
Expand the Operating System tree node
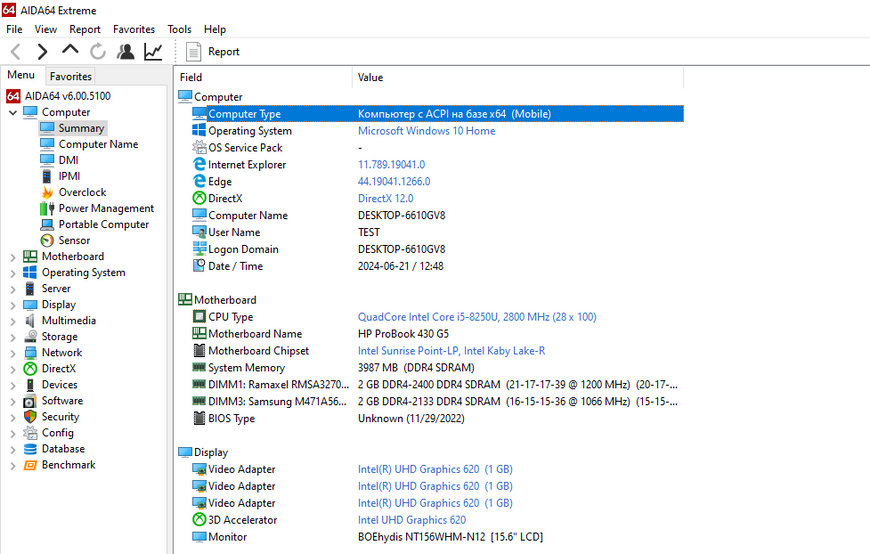click(x=13, y=273)
